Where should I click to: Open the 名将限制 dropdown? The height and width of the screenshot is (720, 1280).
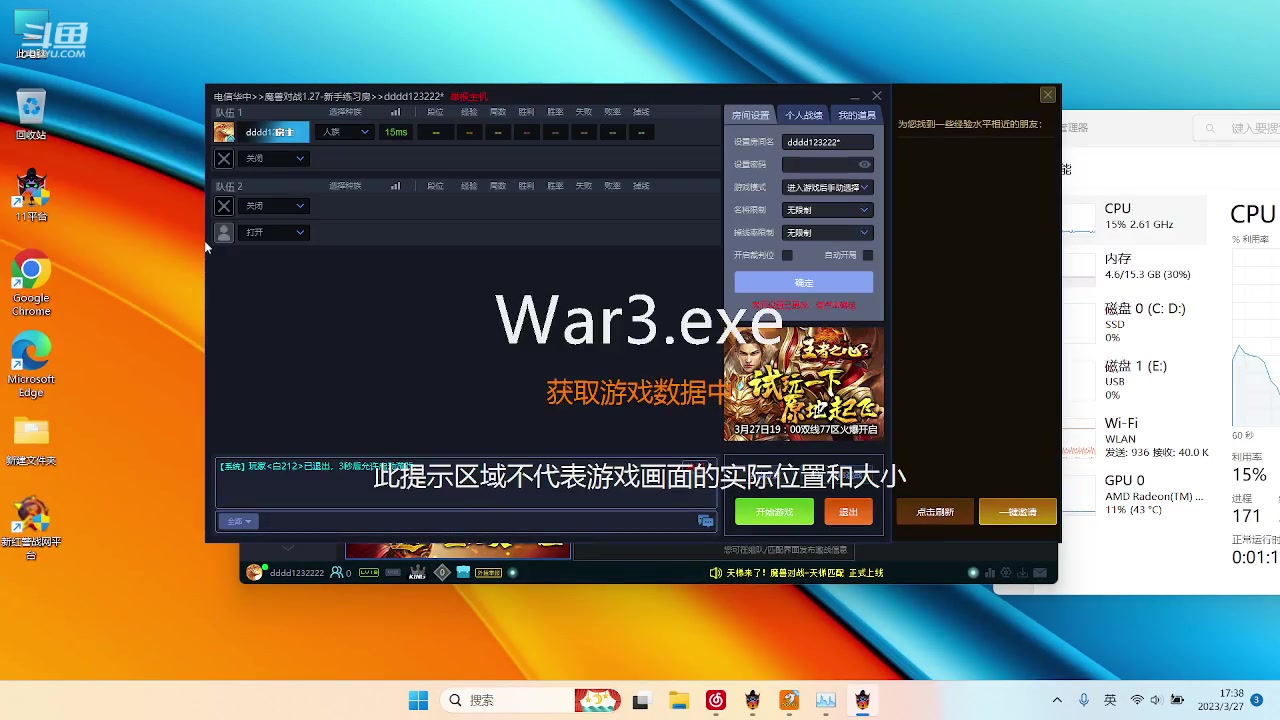pyautogui.click(x=827, y=210)
